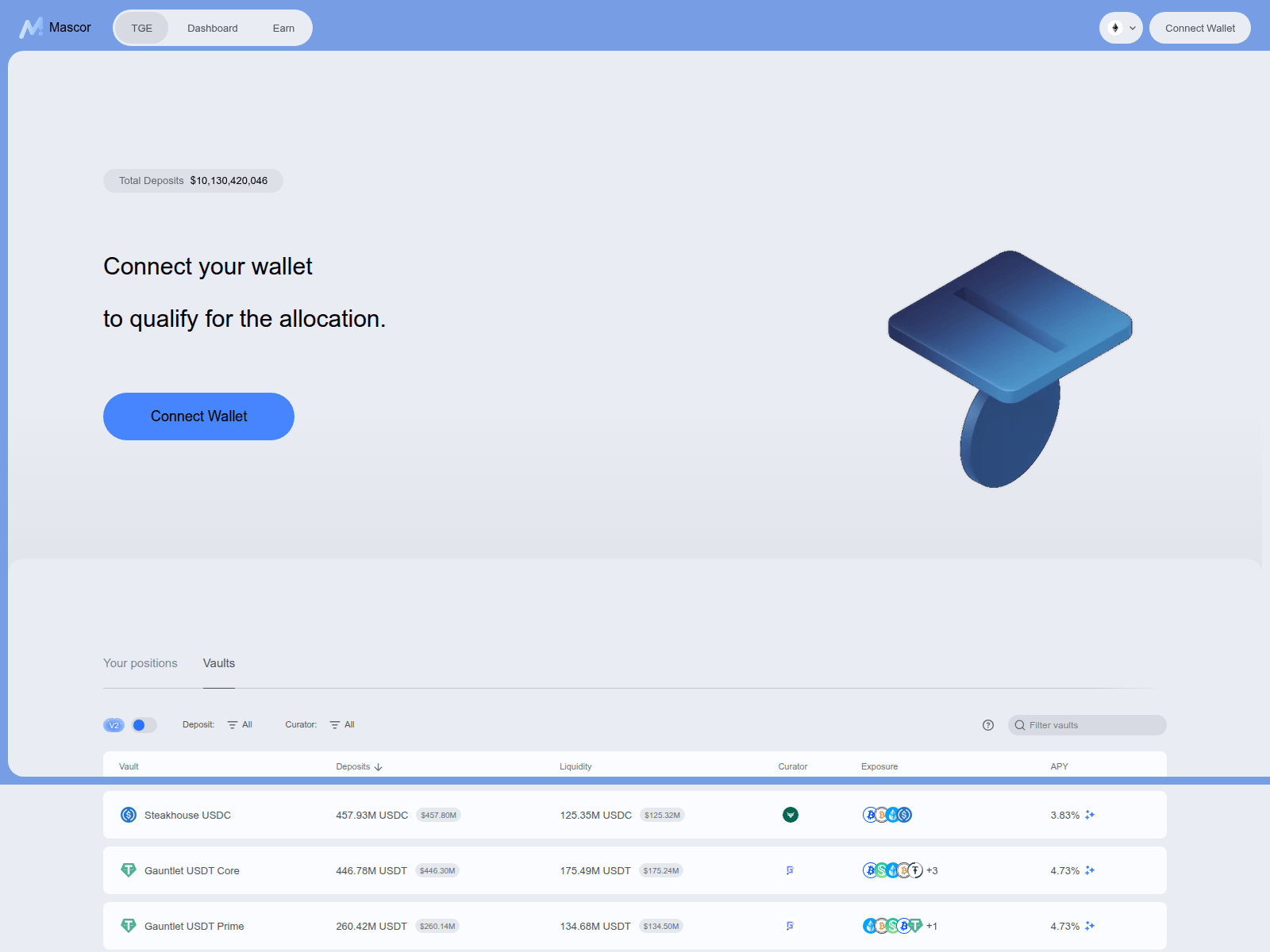
Task: Open the Your positions tab
Action: pyautogui.click(x=140, y=663)
